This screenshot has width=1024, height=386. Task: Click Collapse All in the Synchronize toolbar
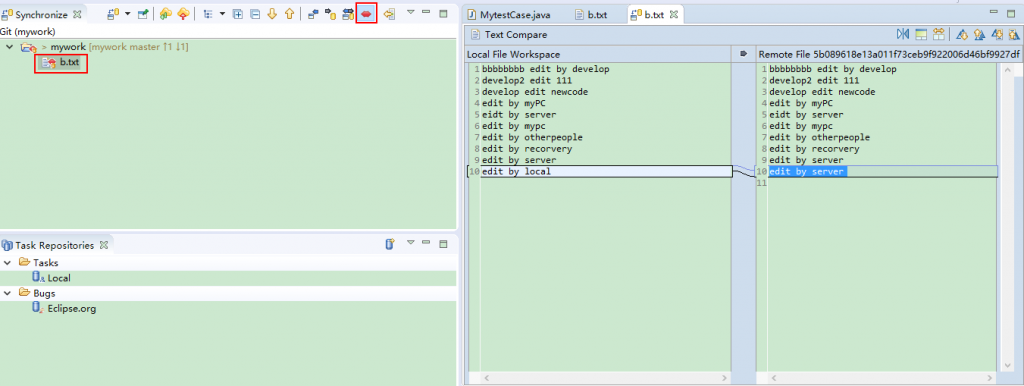[x=255, y=14]
